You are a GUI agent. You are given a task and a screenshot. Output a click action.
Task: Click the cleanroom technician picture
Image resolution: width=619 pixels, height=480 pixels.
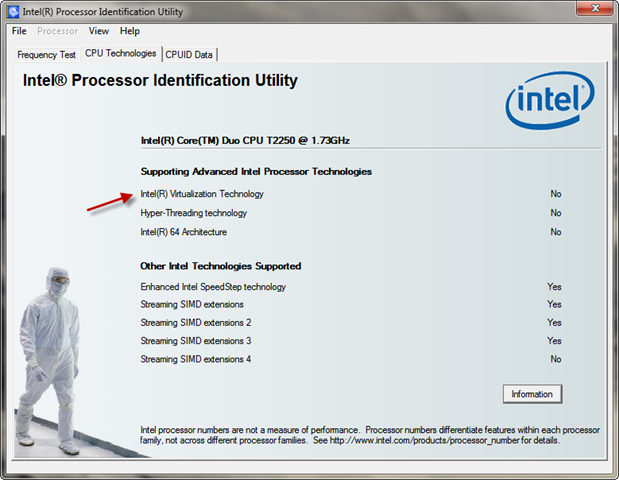pyautogui.click(x=49, y=361)
